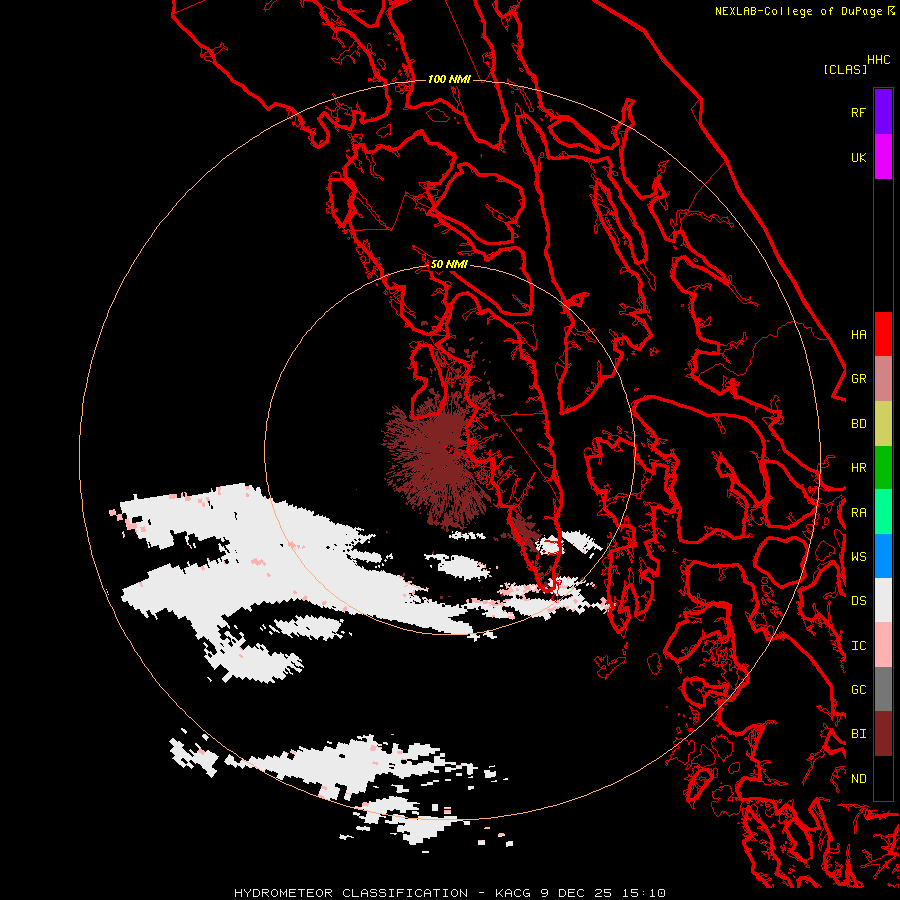This screenshot has height=900, width=900.
Task: Click the radar site marker at map center
Action: coord(449,449)
